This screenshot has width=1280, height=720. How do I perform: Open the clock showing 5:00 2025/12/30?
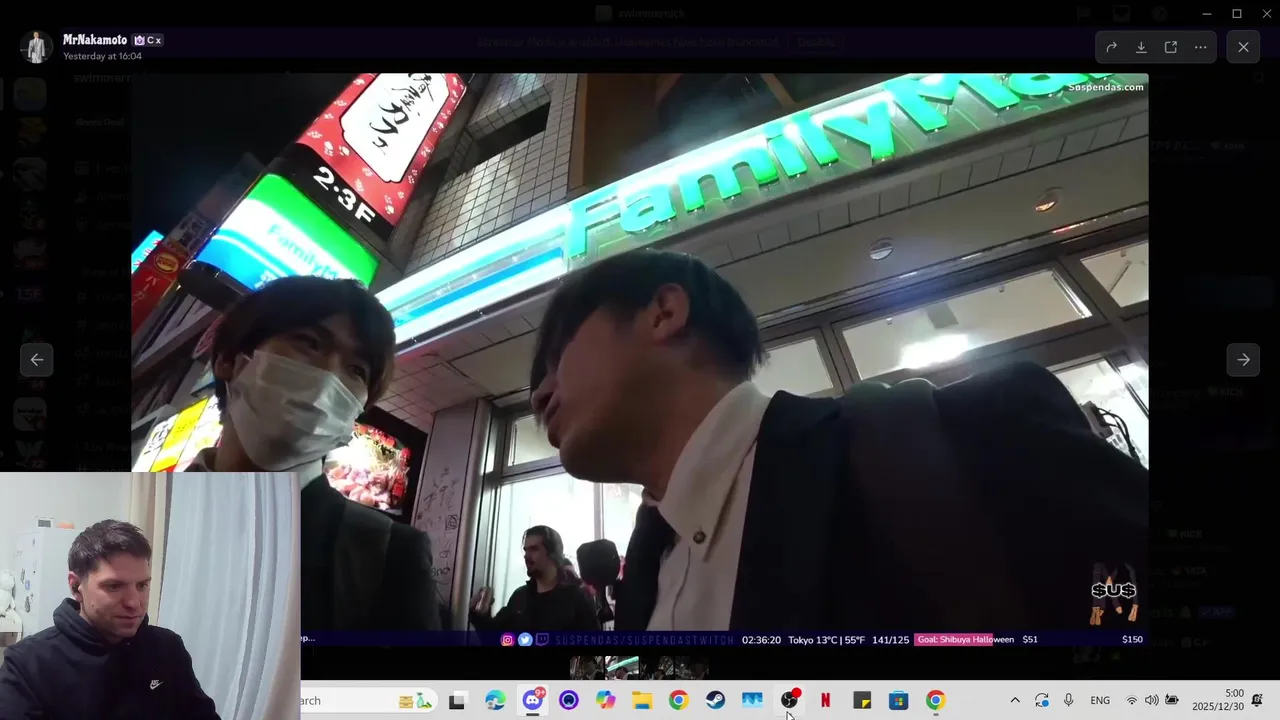[x=1217, y=700]
